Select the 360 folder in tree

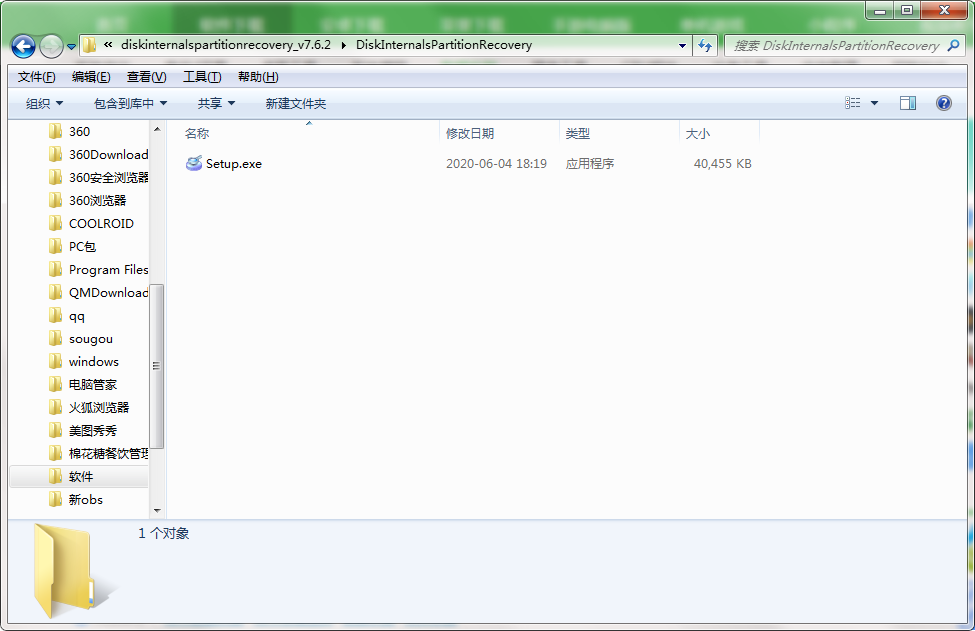tap(70, 132)
